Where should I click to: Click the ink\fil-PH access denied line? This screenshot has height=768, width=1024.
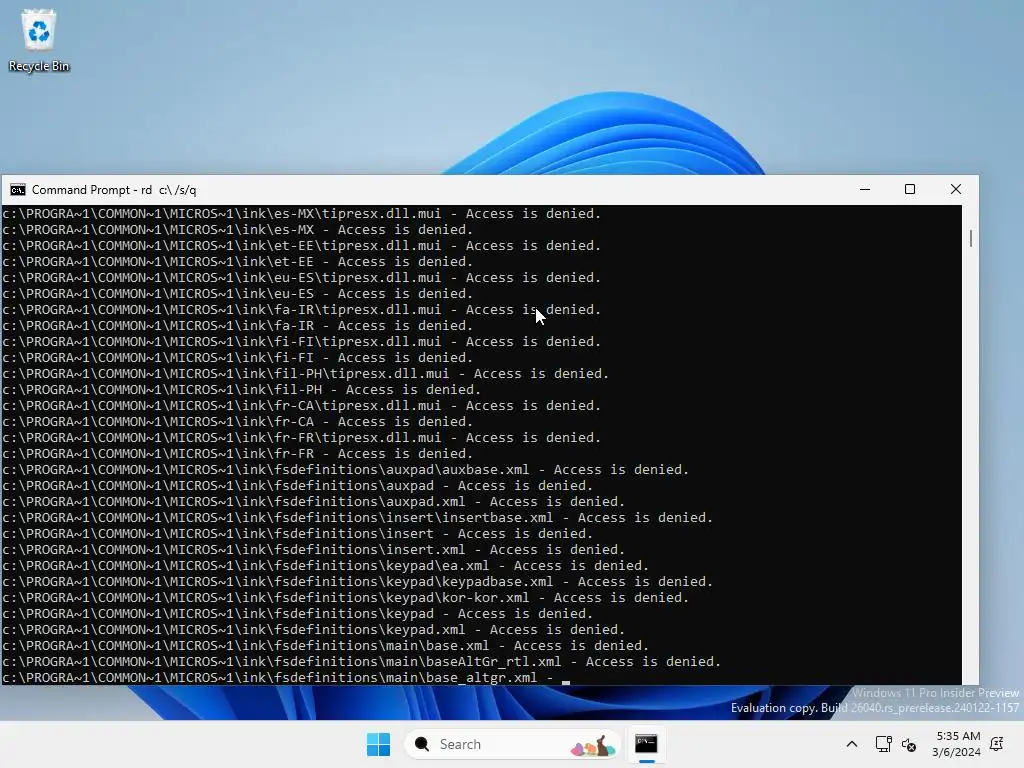[x=241, y=390]
